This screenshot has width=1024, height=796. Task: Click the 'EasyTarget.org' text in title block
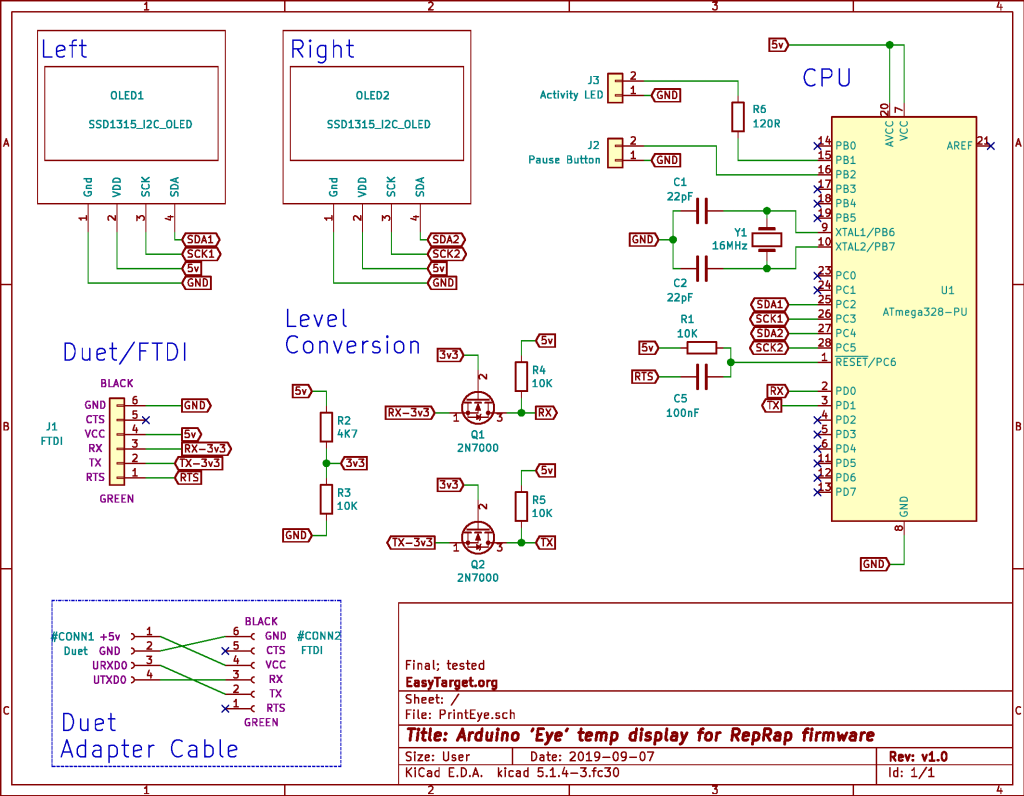click(x=451, y=682)
